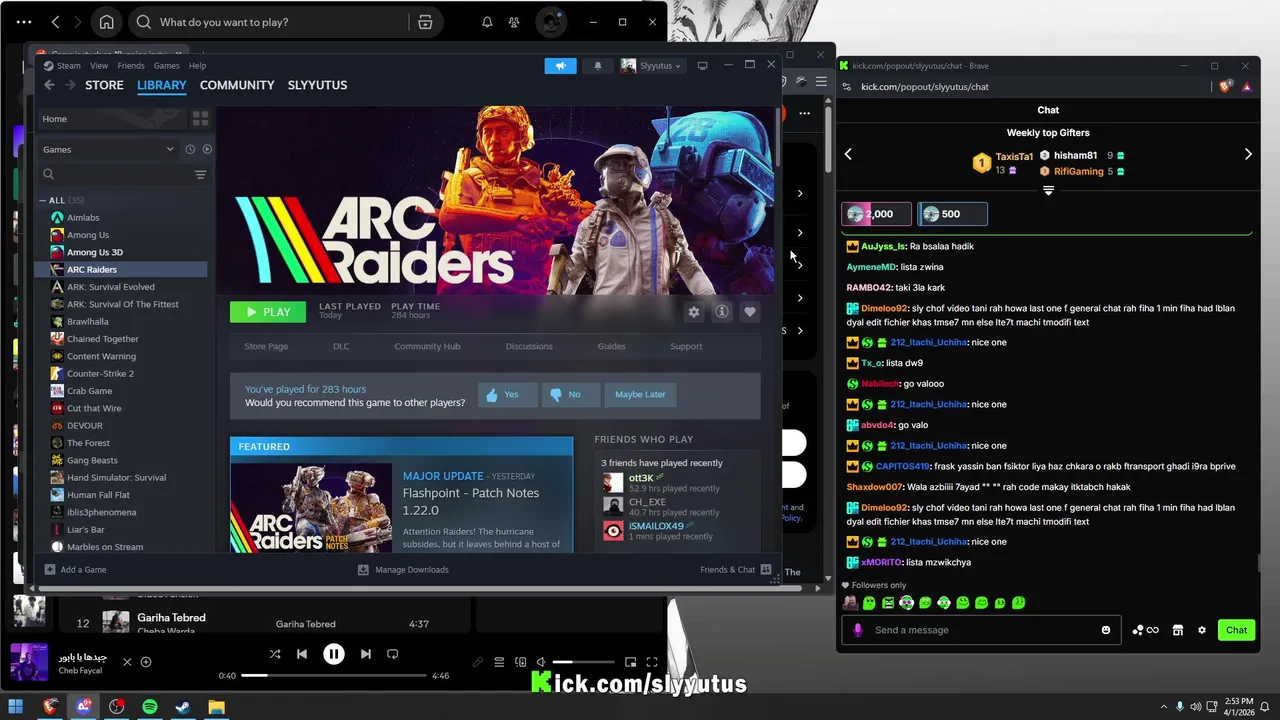The width and height of the screenshot is (1280, 720).
Task: Click Add a Game in Steam
Action: click(76, 570)
